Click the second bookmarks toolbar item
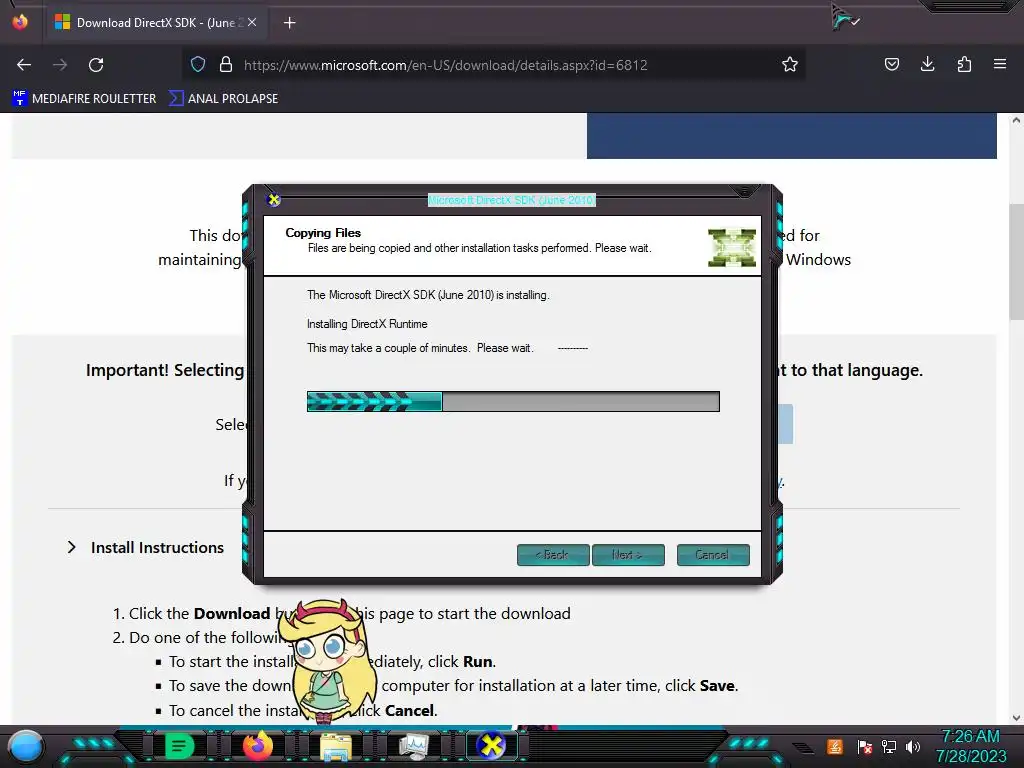Viewport: 1024px width, 768px height. pyautogui.click(x=223, y=99)
